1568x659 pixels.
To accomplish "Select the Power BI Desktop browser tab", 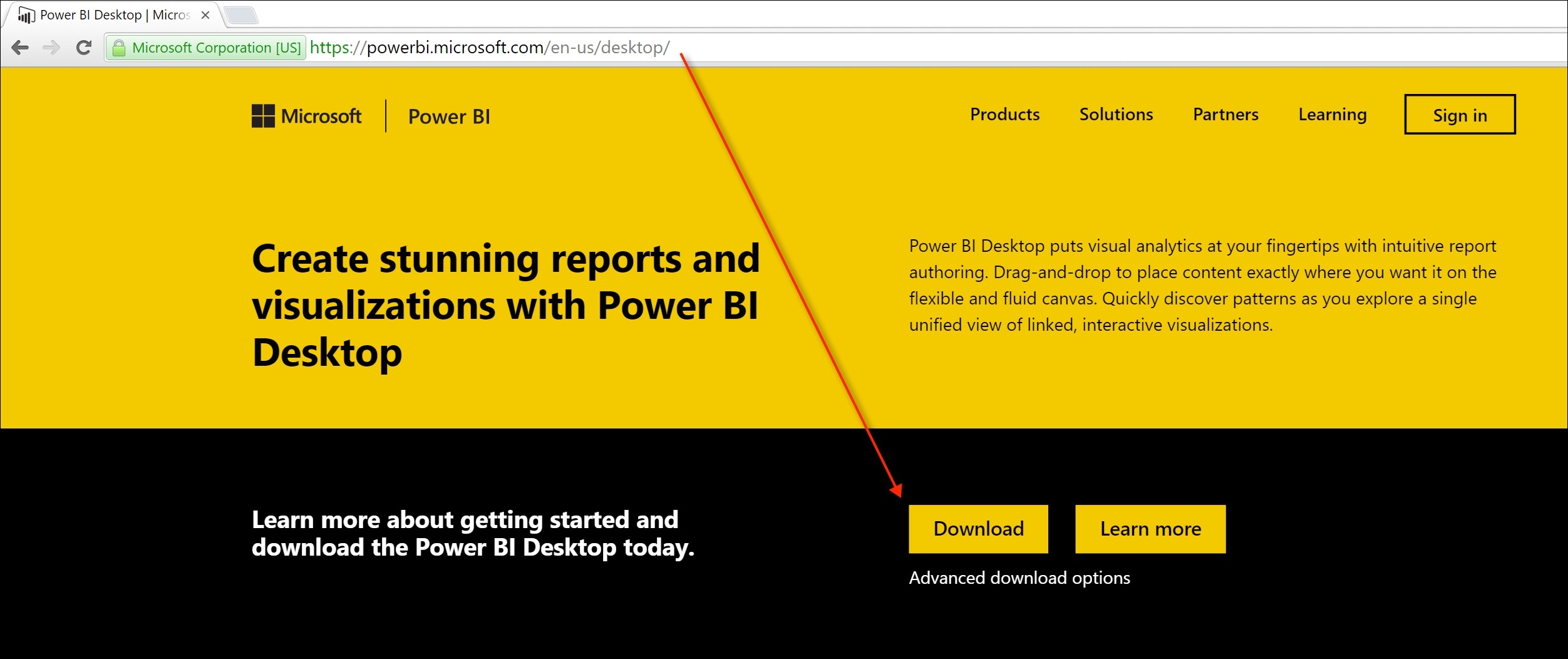I will coord(113,15).
